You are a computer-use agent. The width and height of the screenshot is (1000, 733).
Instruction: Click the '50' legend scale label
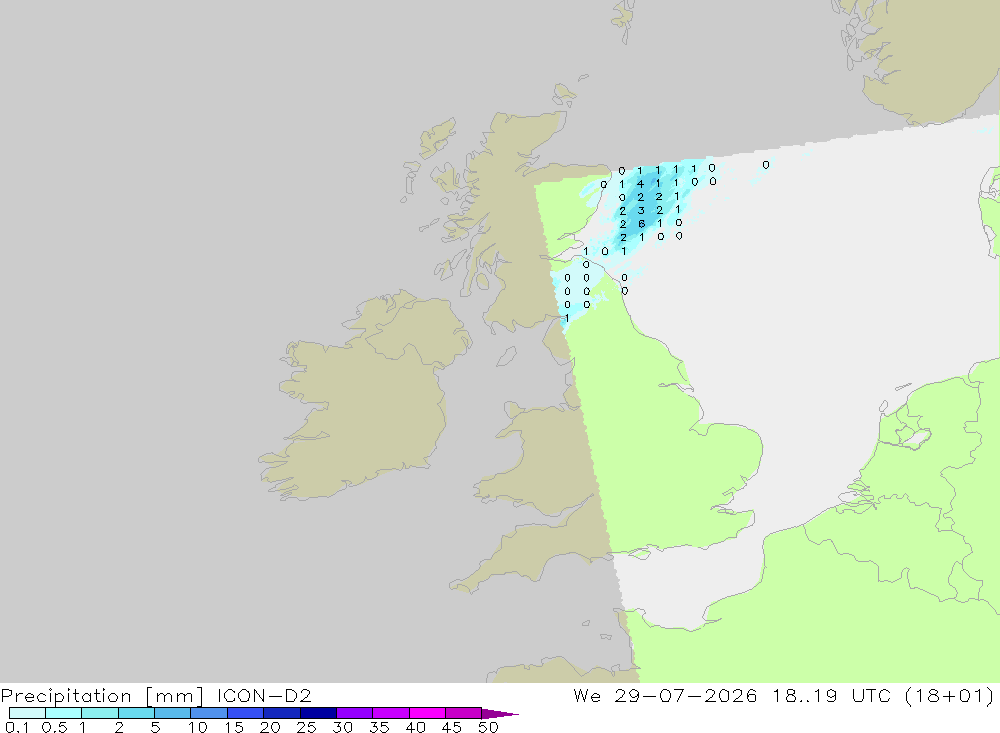pos(488,727)
